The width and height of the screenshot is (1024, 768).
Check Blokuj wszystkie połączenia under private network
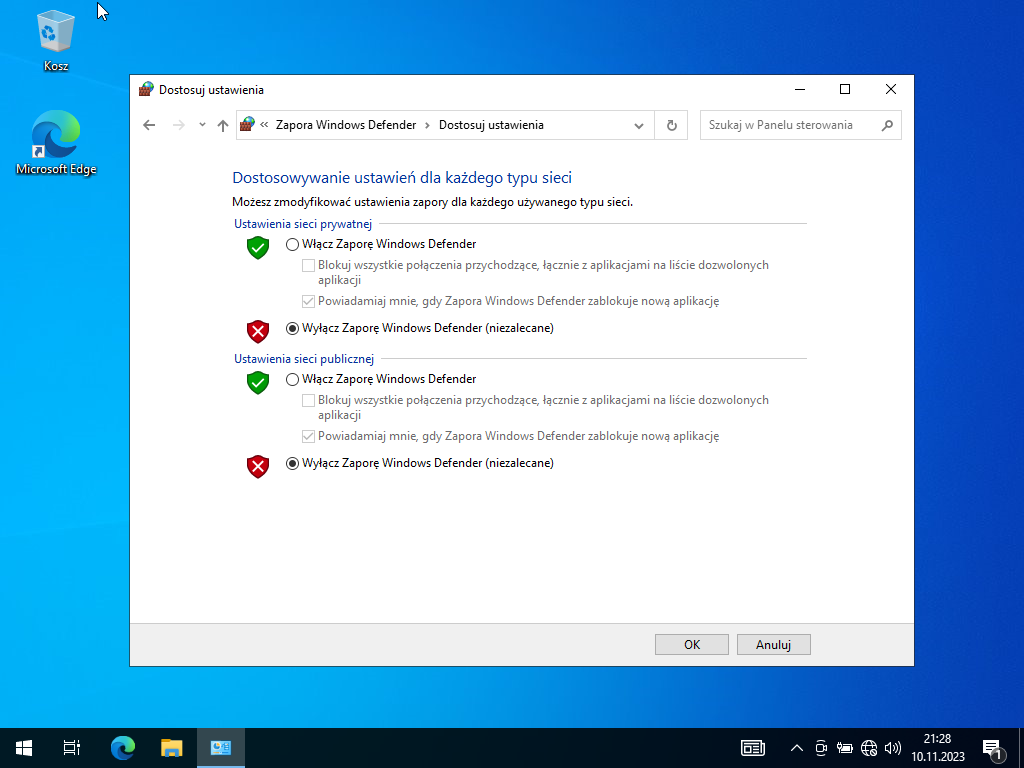click(x=308, y=265)
